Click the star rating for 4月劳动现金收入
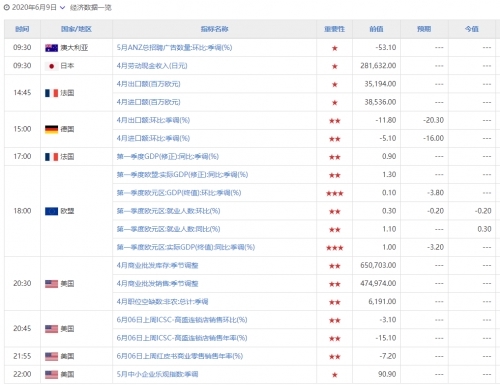Screen dimensions: 500x385 click(335, 66)
